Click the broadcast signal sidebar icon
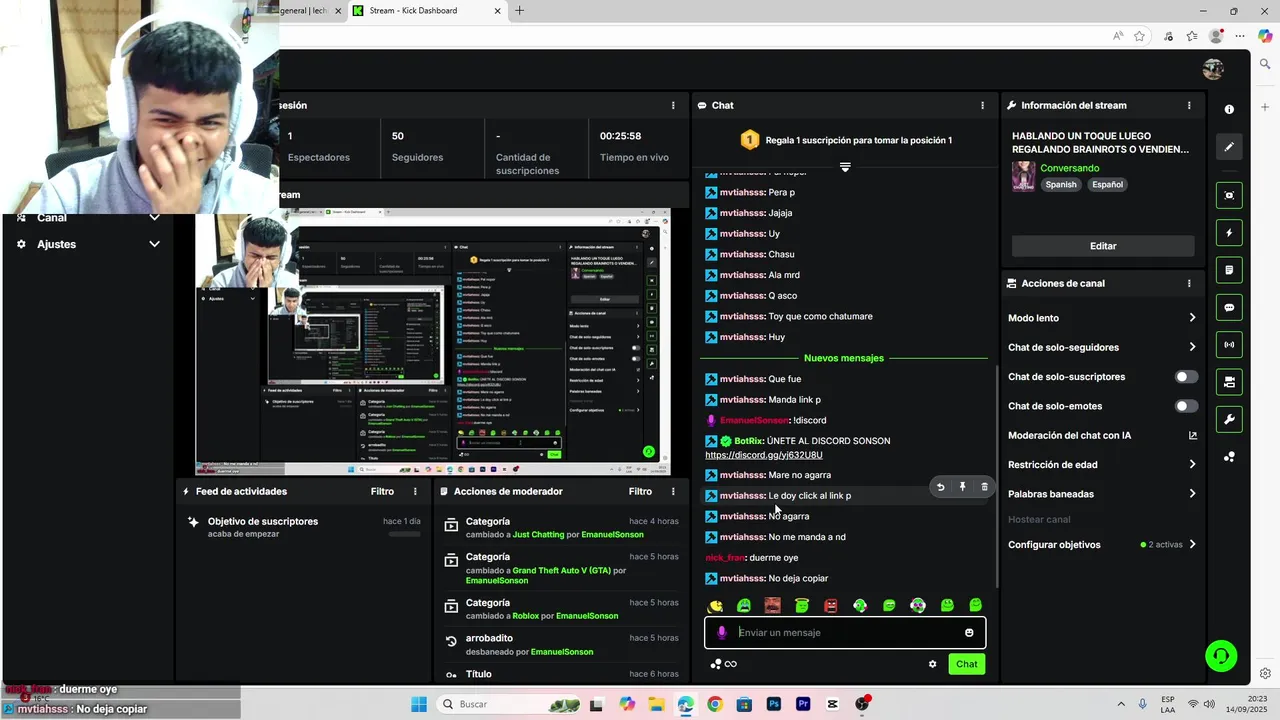 [x=1229, y=345]
